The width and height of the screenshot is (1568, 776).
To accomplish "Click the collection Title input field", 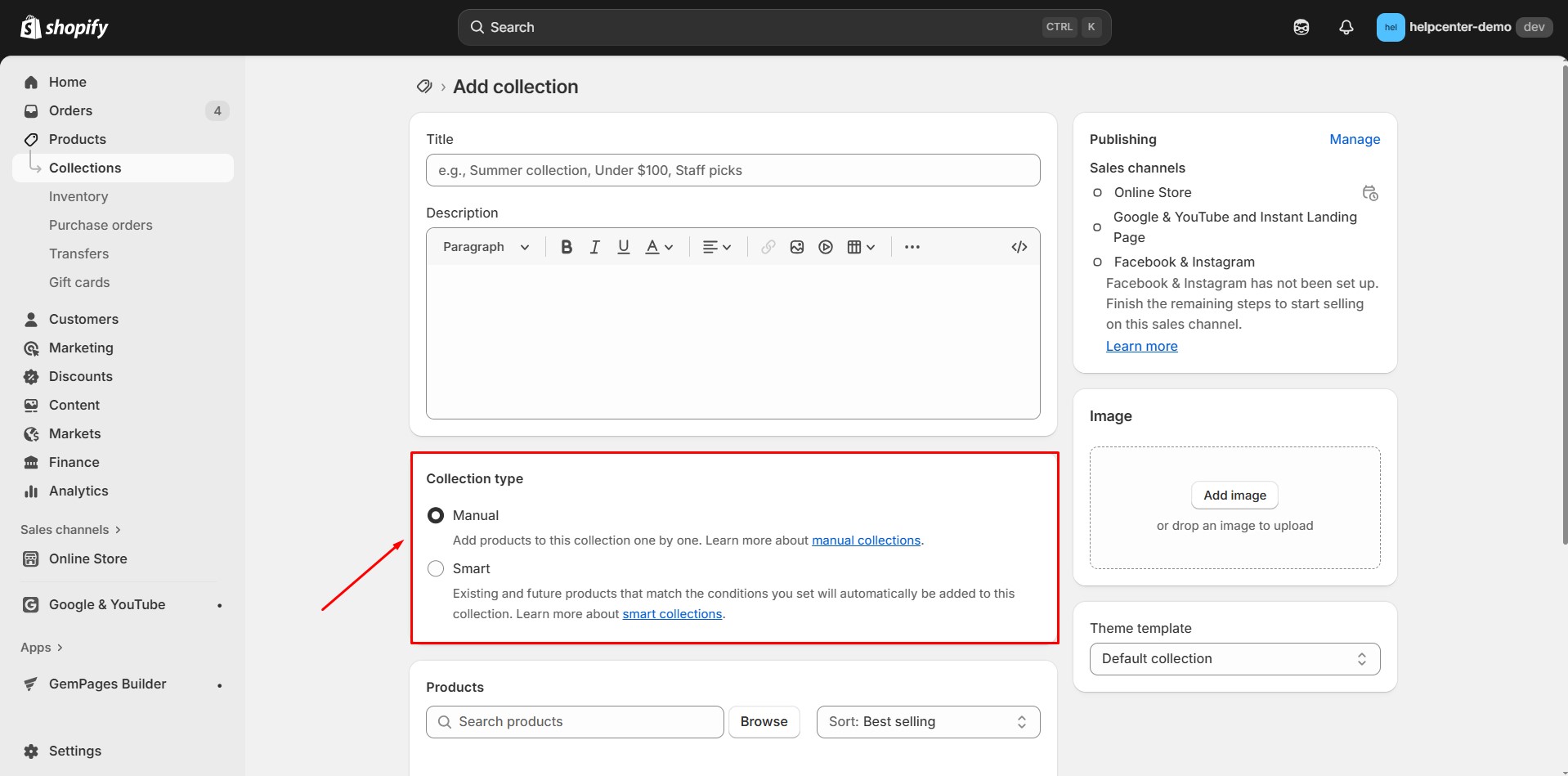I will [732, 170].
